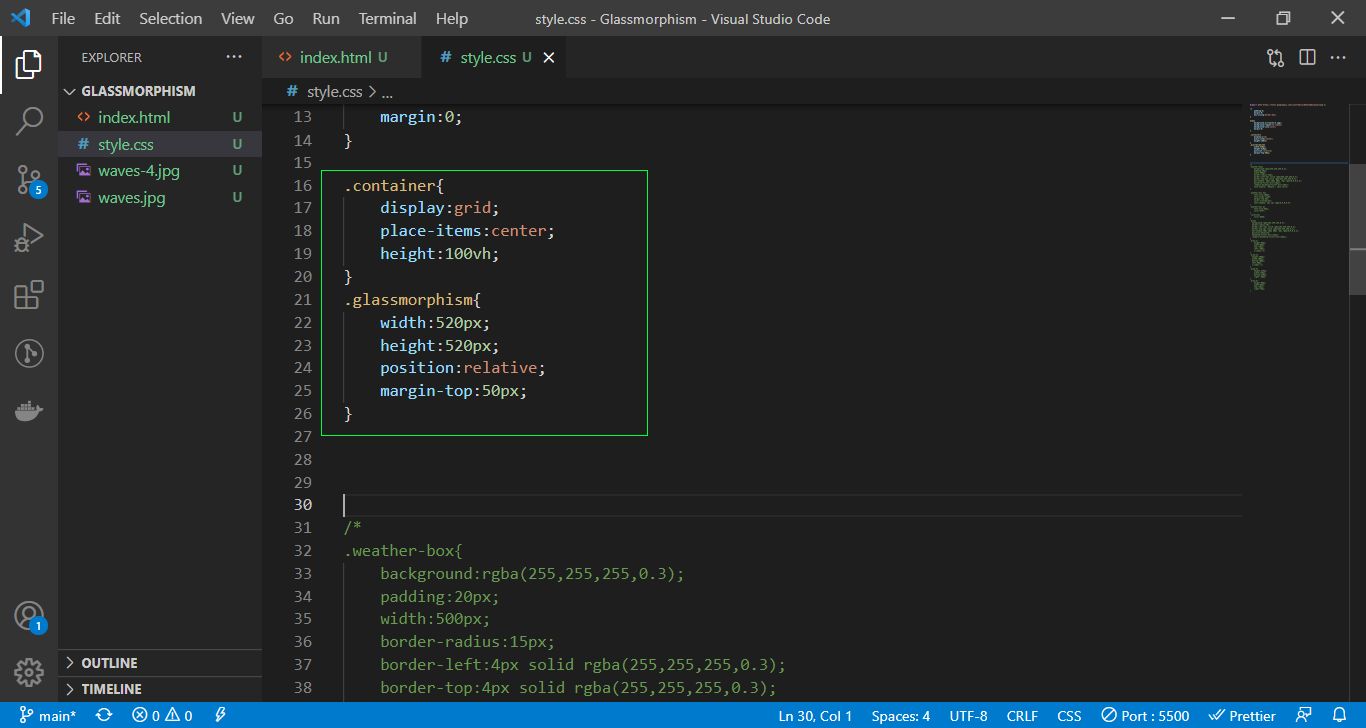Screen dimensions: 1366x728
Task: Click line number 16 in gutter
Action: [302, 186]
